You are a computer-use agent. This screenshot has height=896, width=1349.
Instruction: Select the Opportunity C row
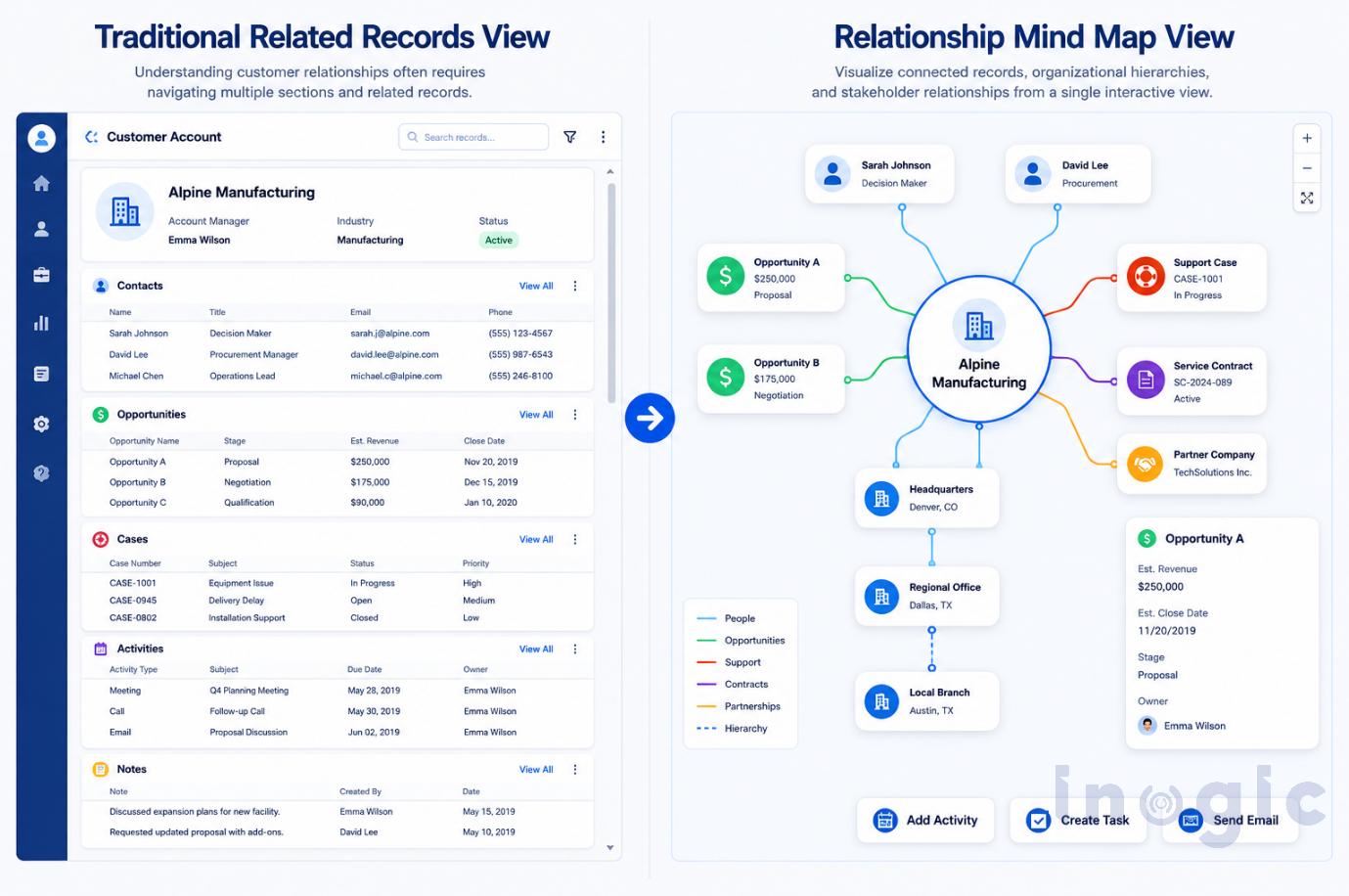coord(337,503)
